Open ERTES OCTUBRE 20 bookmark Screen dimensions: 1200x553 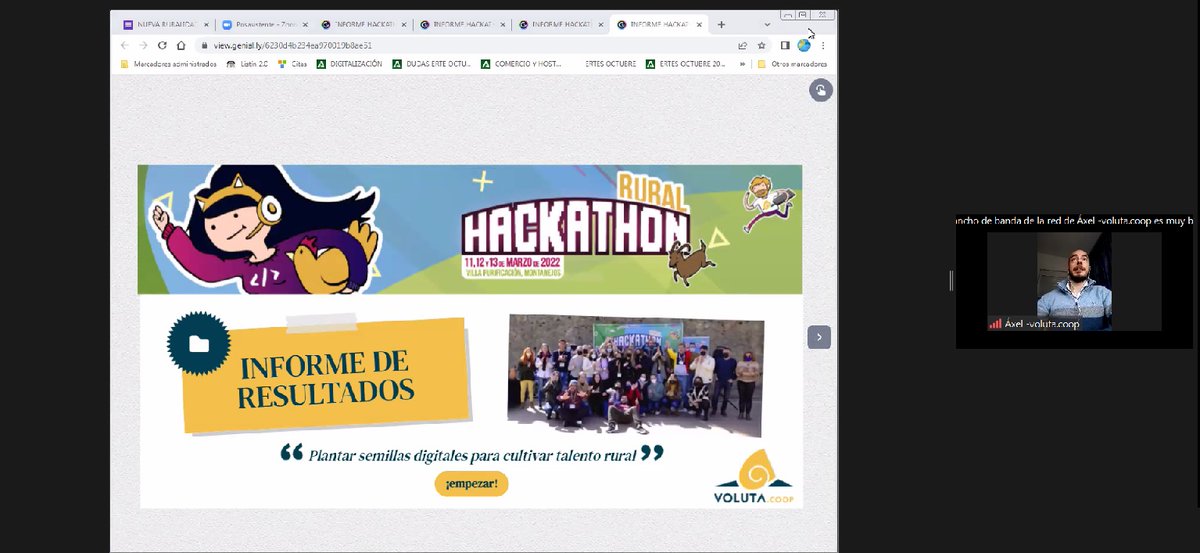tap(685, 64)
